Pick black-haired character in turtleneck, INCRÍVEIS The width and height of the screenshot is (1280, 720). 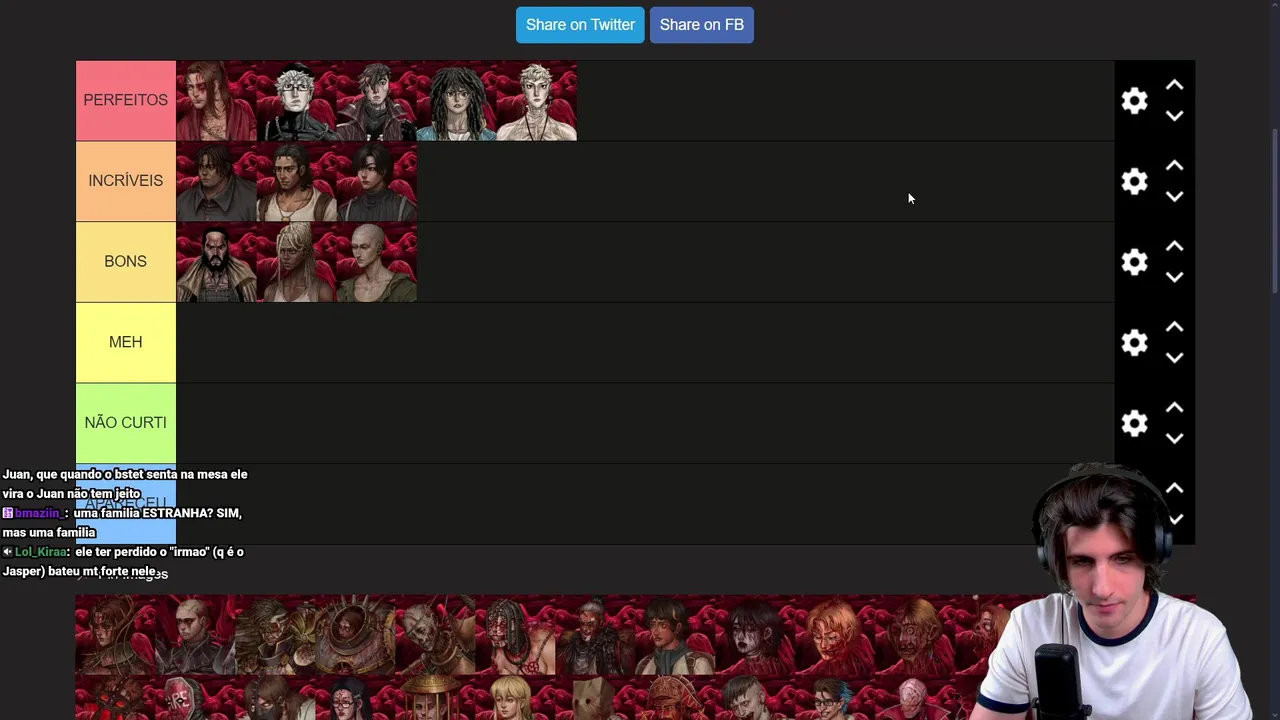(x=376, y=181)
